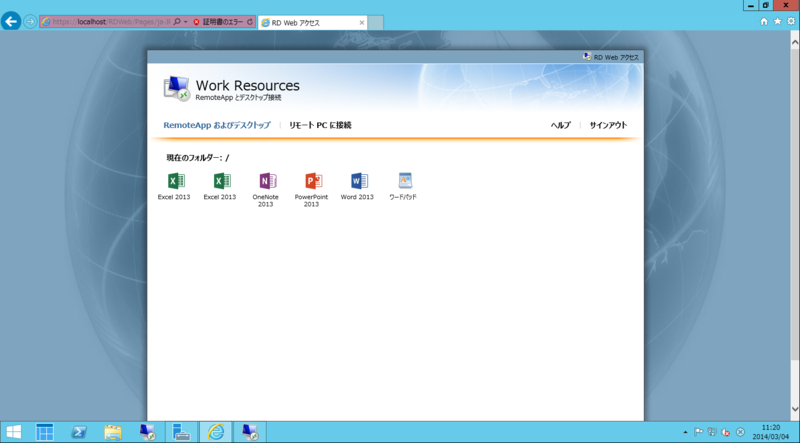The image size is (800, 443).
Task: Open the server tools taskbar icon
Action: coord(181,432)
